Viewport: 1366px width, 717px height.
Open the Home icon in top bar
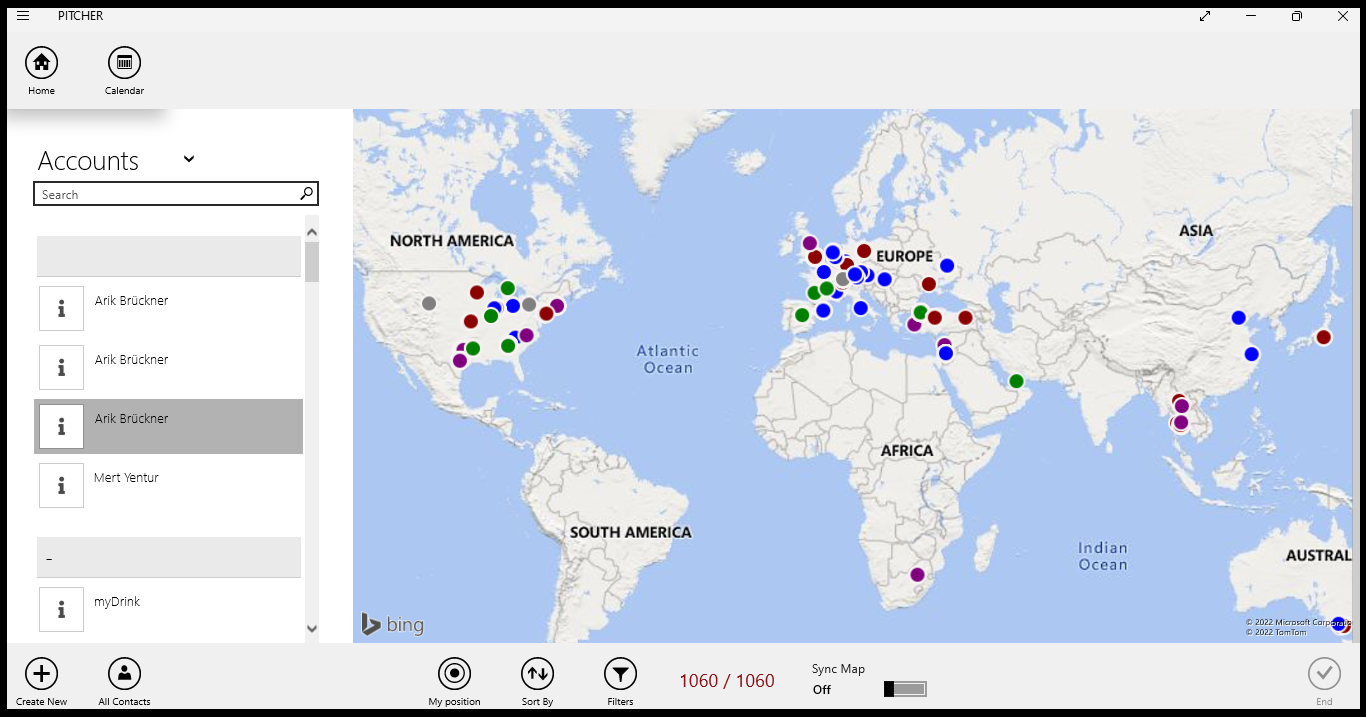tap(41, 63)
